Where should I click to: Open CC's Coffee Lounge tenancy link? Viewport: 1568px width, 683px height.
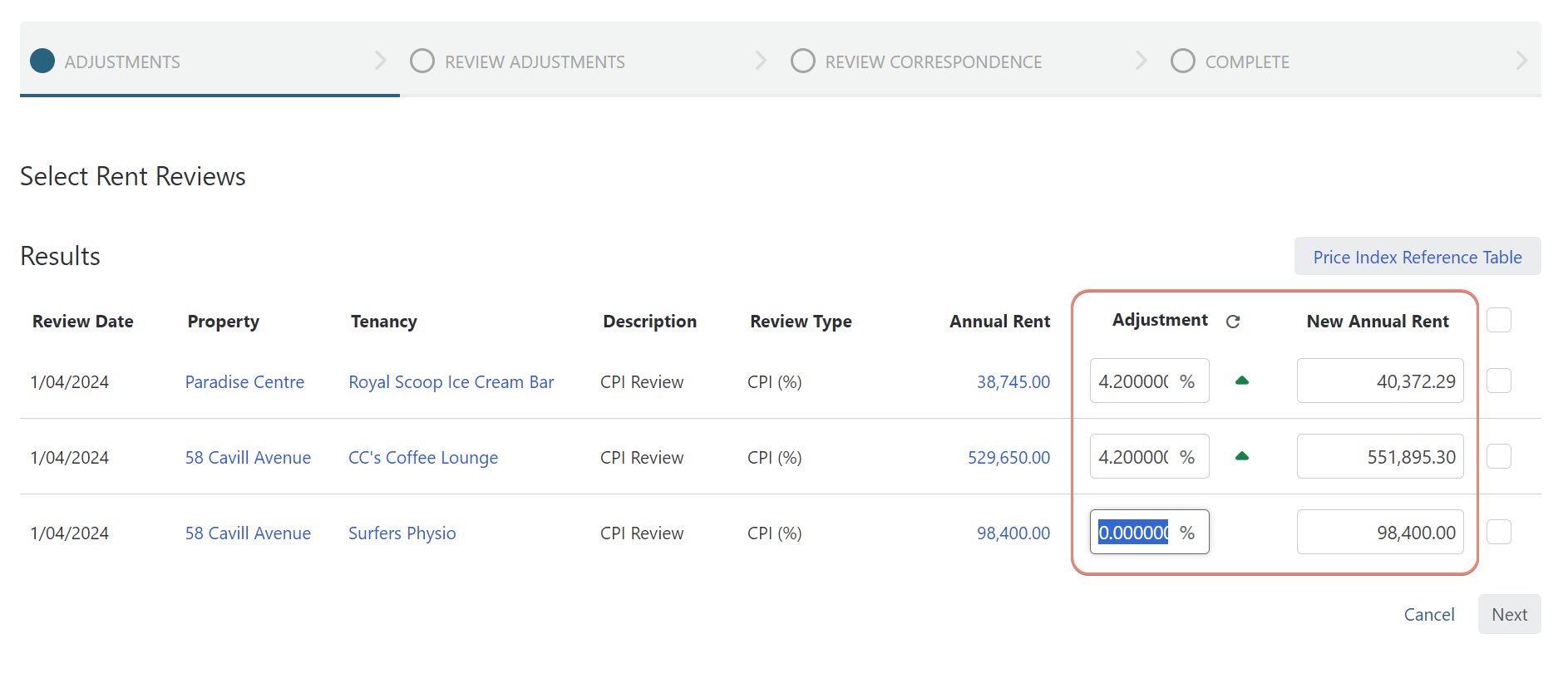click(x=423, y=458)
